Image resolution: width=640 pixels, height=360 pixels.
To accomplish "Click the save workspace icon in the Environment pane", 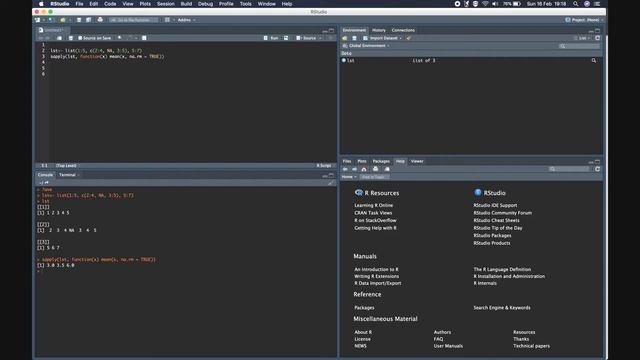I will pos(354,38).
